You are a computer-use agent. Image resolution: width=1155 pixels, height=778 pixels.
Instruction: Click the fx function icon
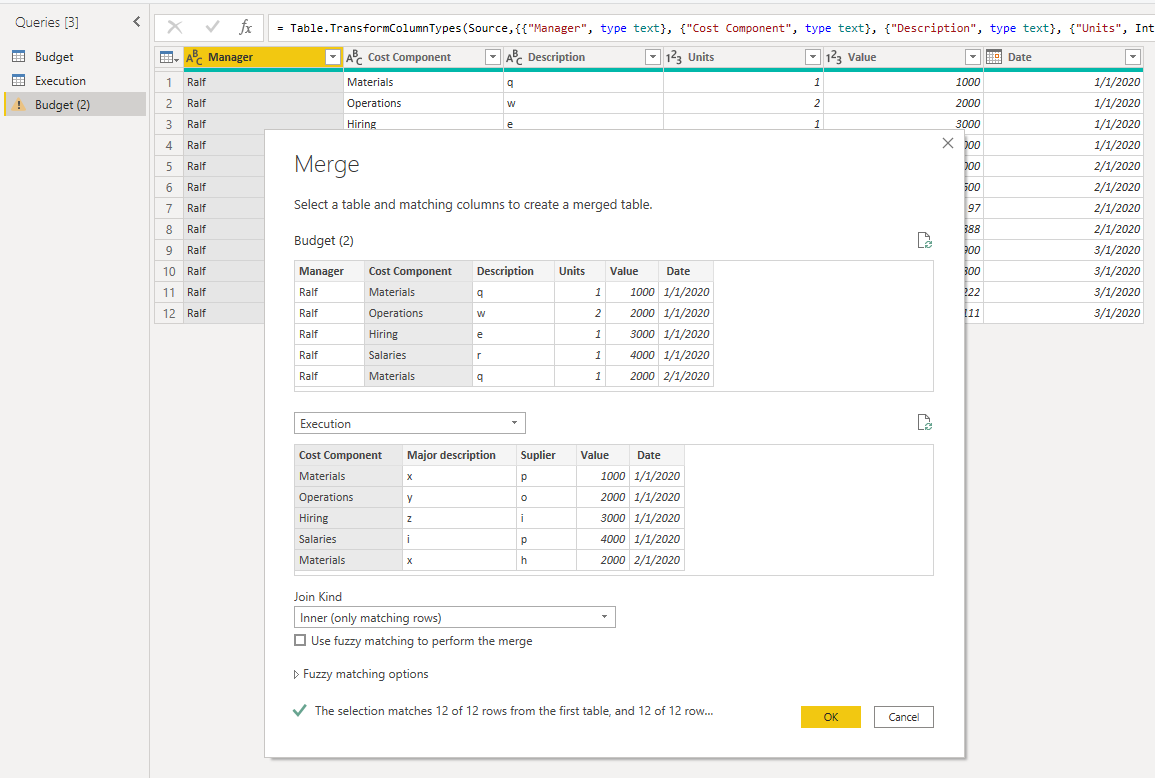[x=245, y=27]
